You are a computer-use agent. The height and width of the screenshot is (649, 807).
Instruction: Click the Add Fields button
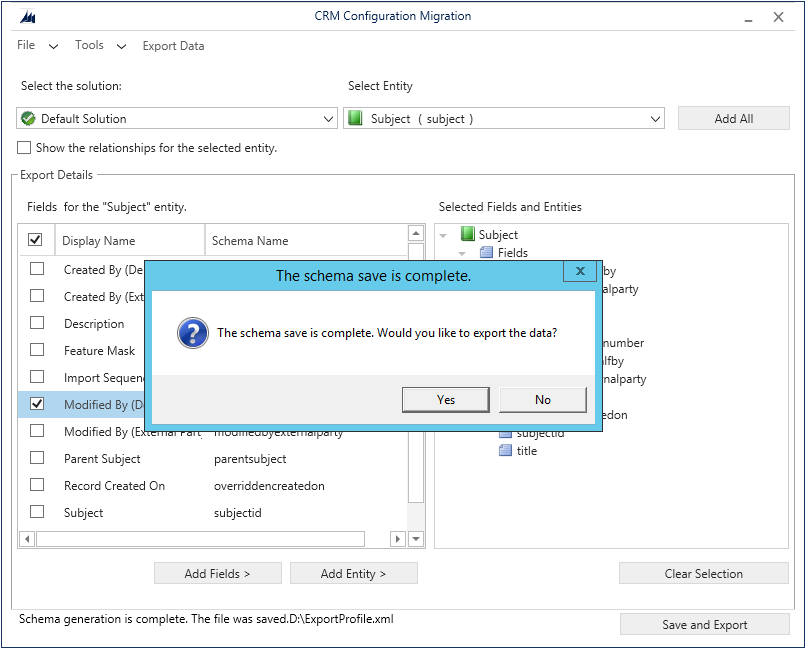[218, 573]
